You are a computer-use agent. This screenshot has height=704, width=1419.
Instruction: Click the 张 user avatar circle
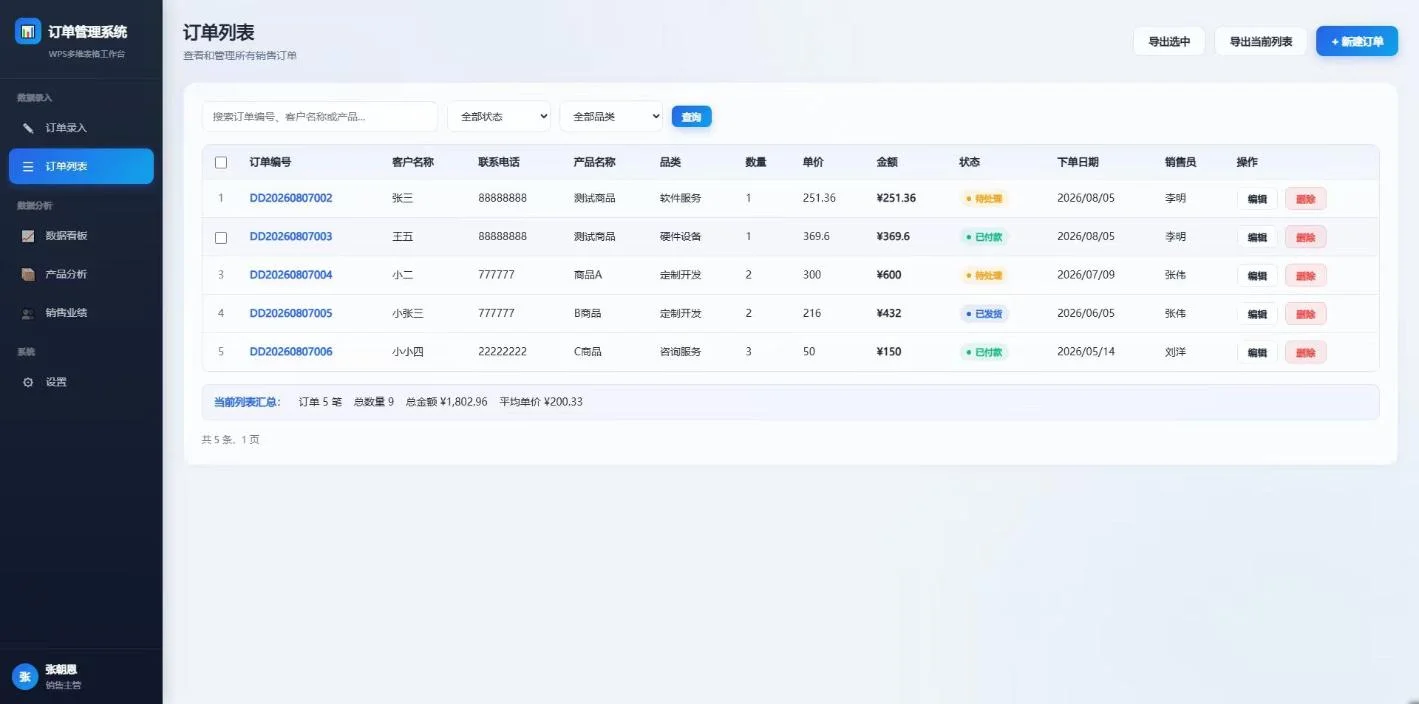(25, 677)
